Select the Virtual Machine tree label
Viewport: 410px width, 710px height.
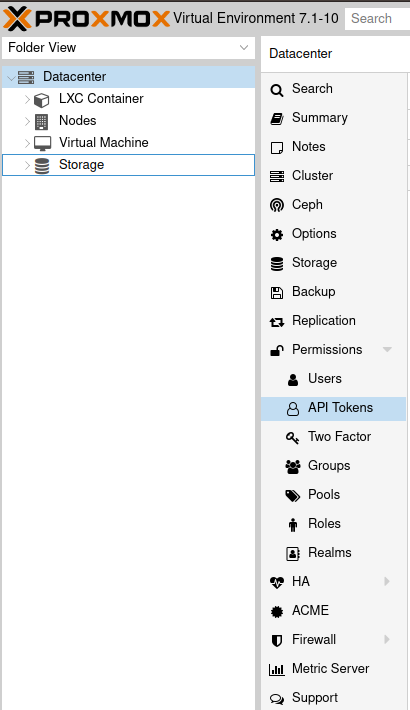coord(104,143)
